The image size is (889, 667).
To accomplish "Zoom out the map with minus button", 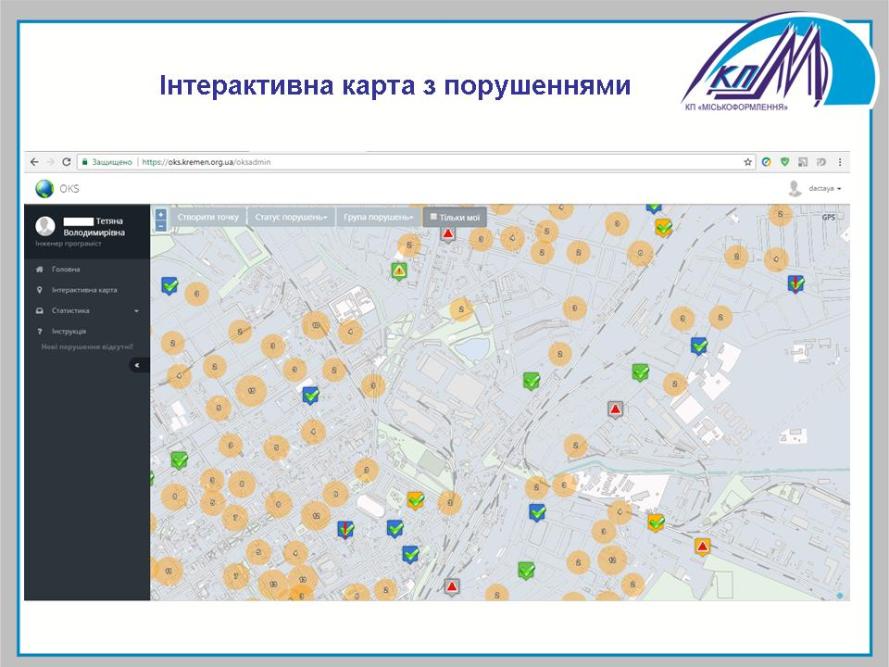I will pyautogui.click(x=161, y=226).
